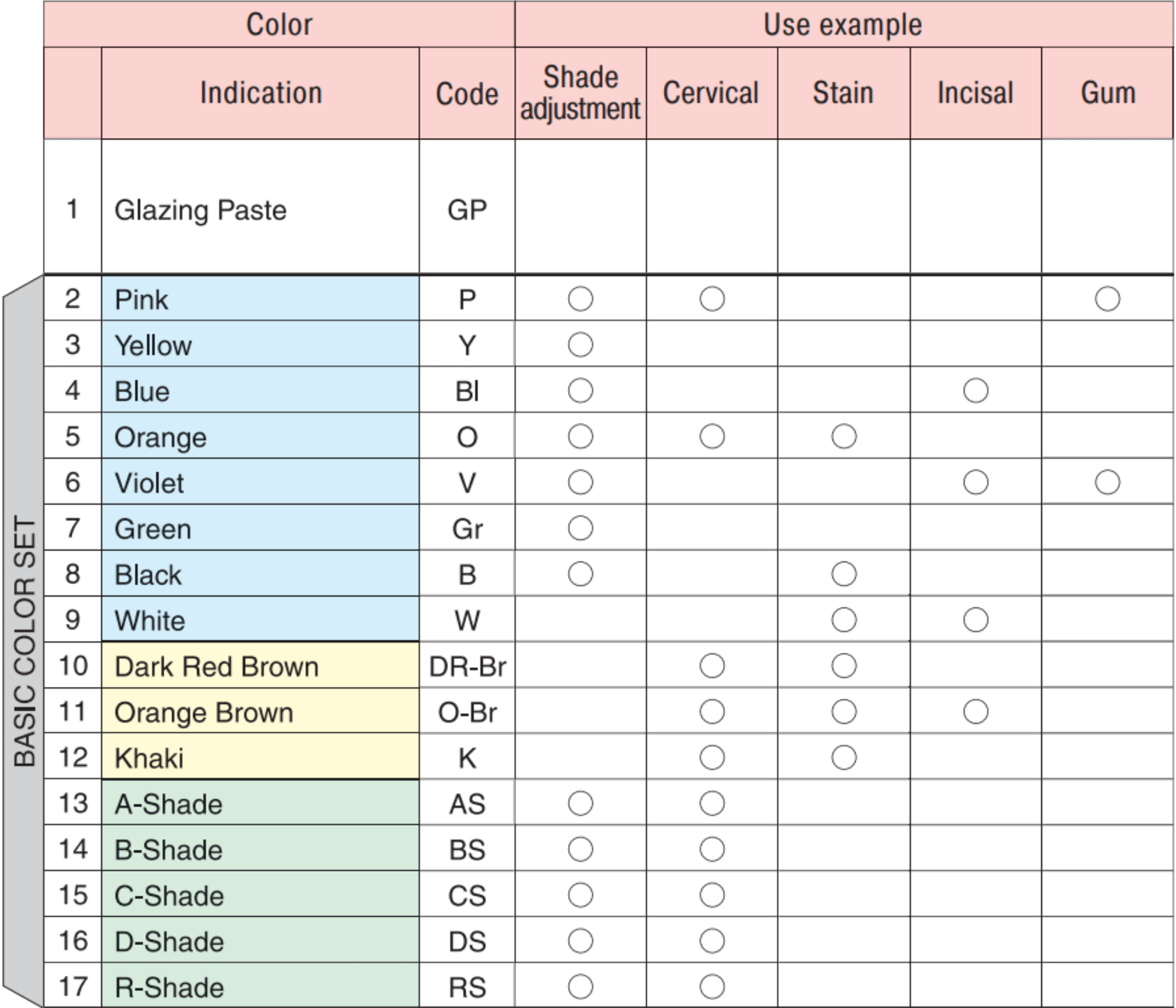Select the A-Shade cervical circle
Image resolution: width=1176 pixels, height=1008 pixels.
tap(712, 803)
